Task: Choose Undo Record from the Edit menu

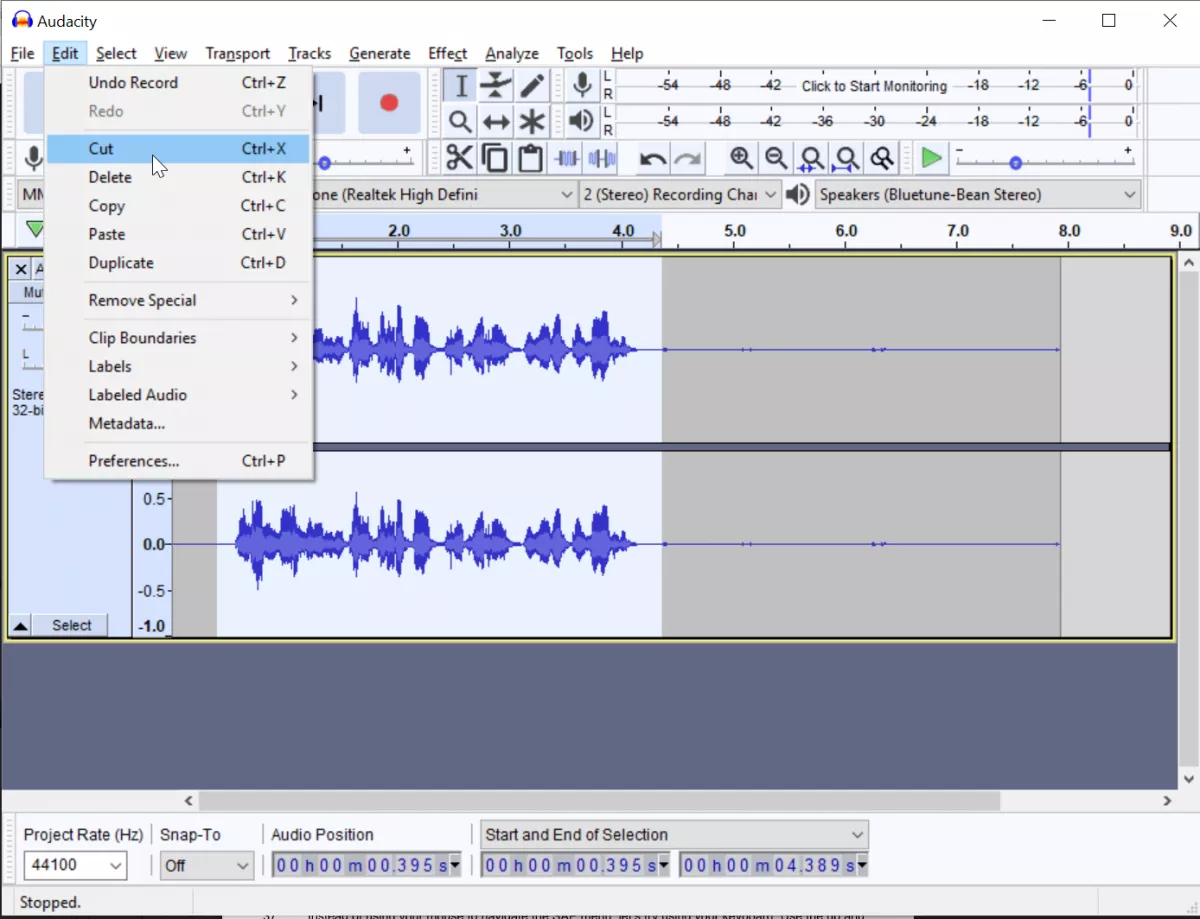Action: 179,83
